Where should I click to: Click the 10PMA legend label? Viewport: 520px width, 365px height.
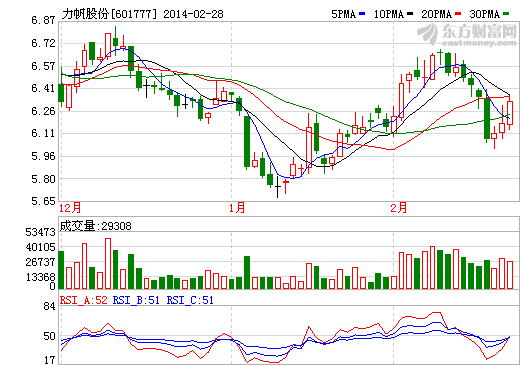[389, 14]
